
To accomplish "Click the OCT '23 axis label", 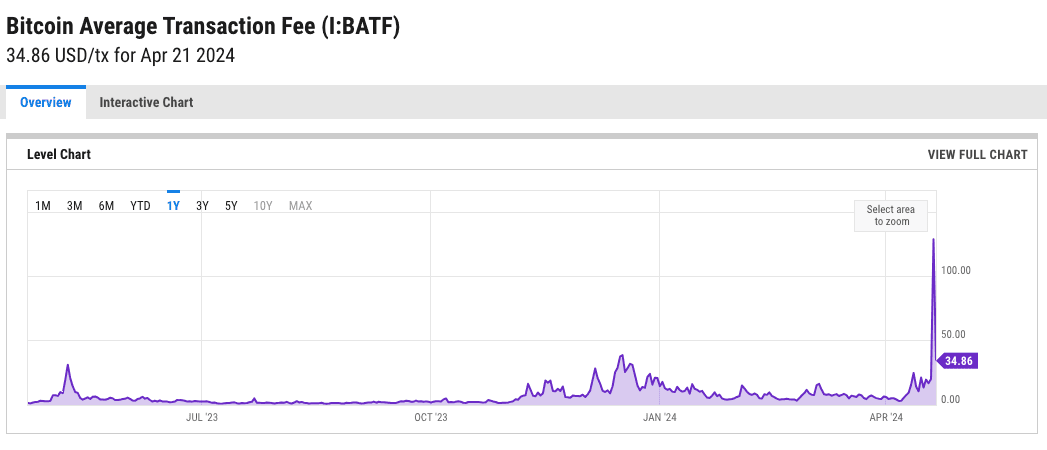I will coord(431,417).
